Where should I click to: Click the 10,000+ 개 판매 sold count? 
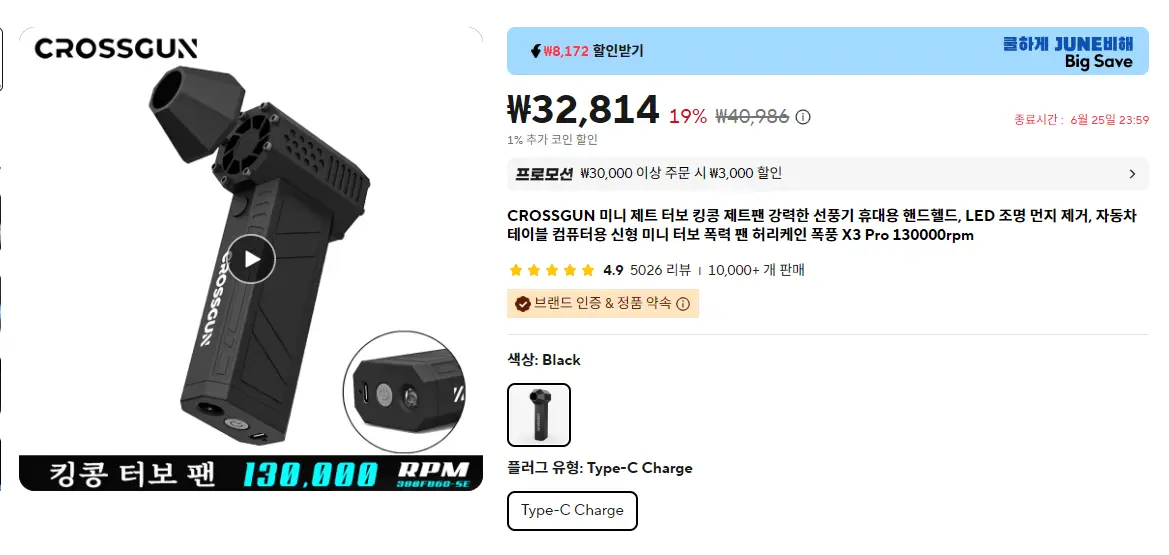[x=756, y=270]
